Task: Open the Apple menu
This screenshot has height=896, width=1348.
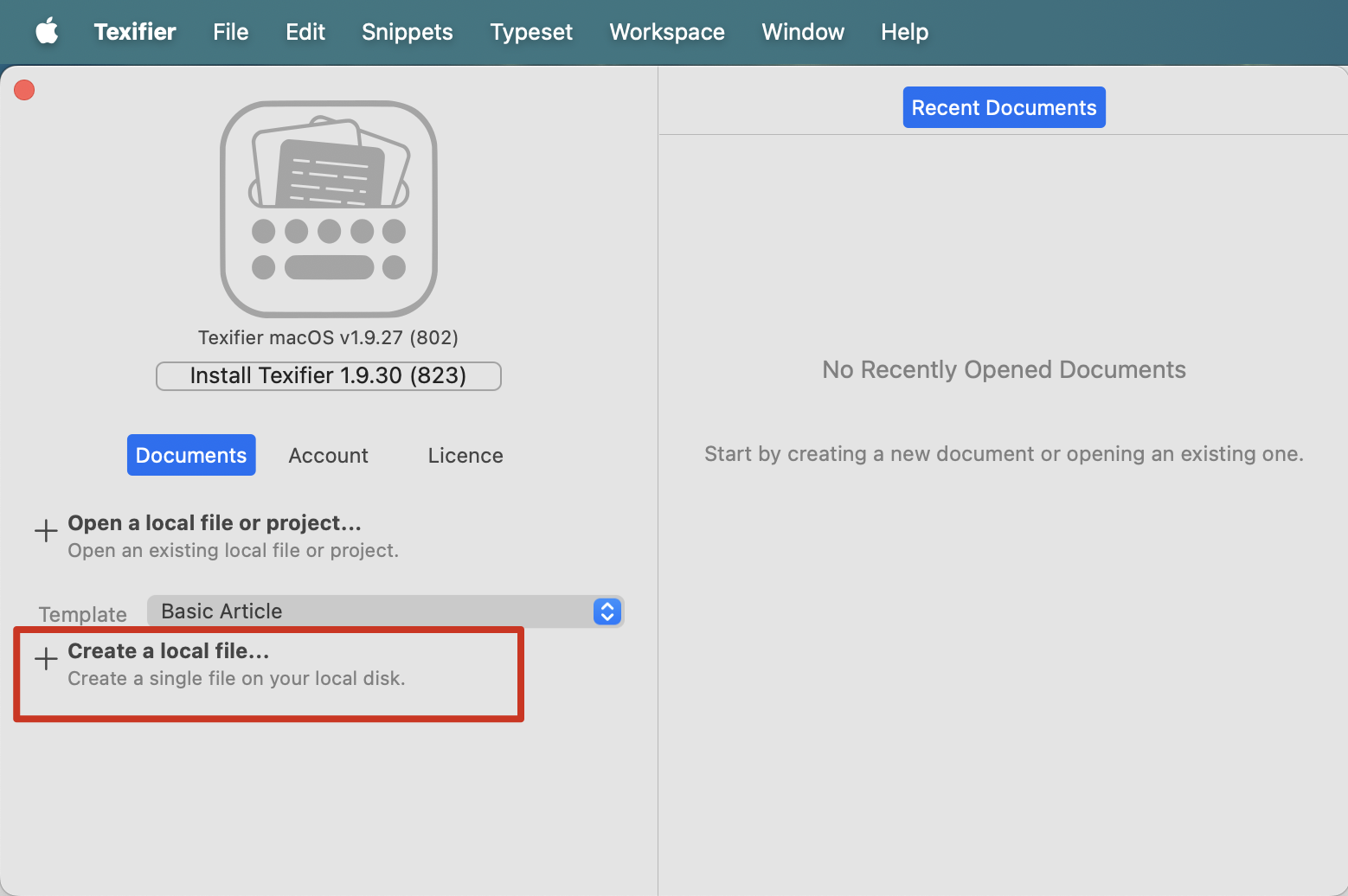Action: click(47, 32)
